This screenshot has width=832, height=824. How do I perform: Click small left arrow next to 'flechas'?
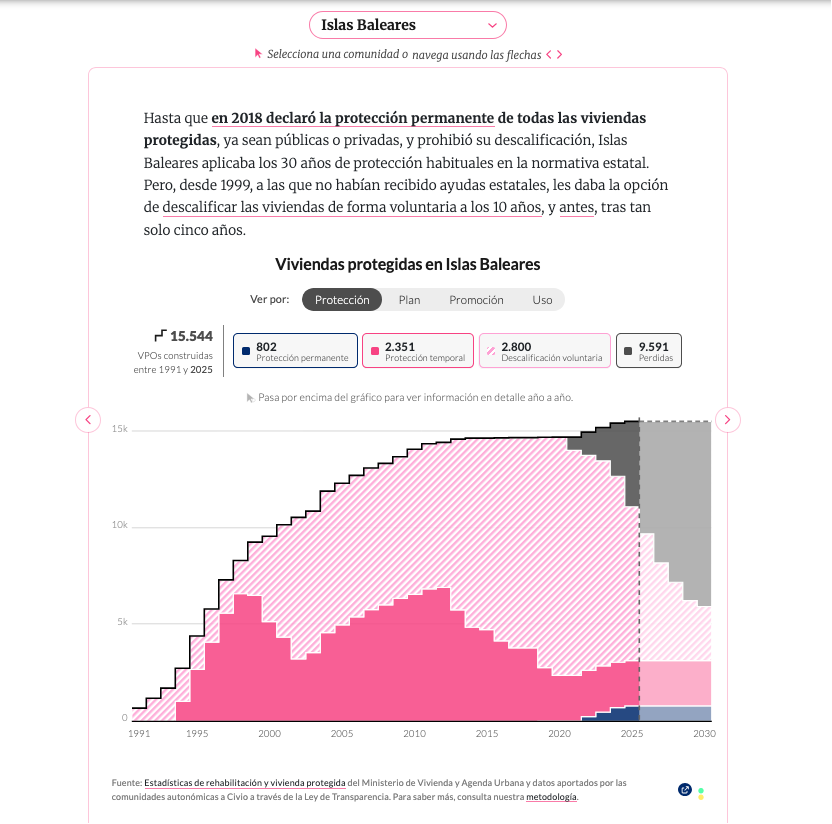tap(549, 55)
